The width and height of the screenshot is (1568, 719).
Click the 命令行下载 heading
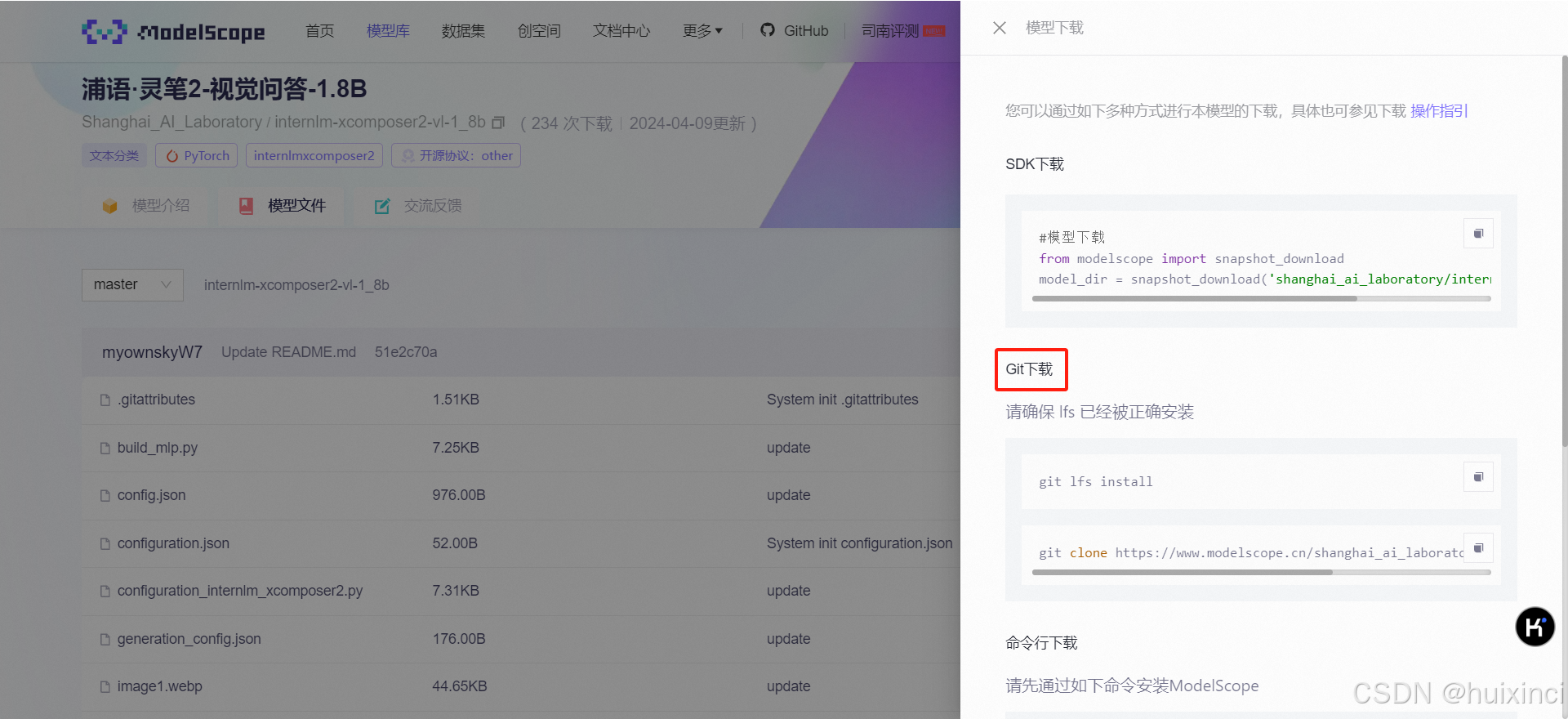pos(1041,643)
